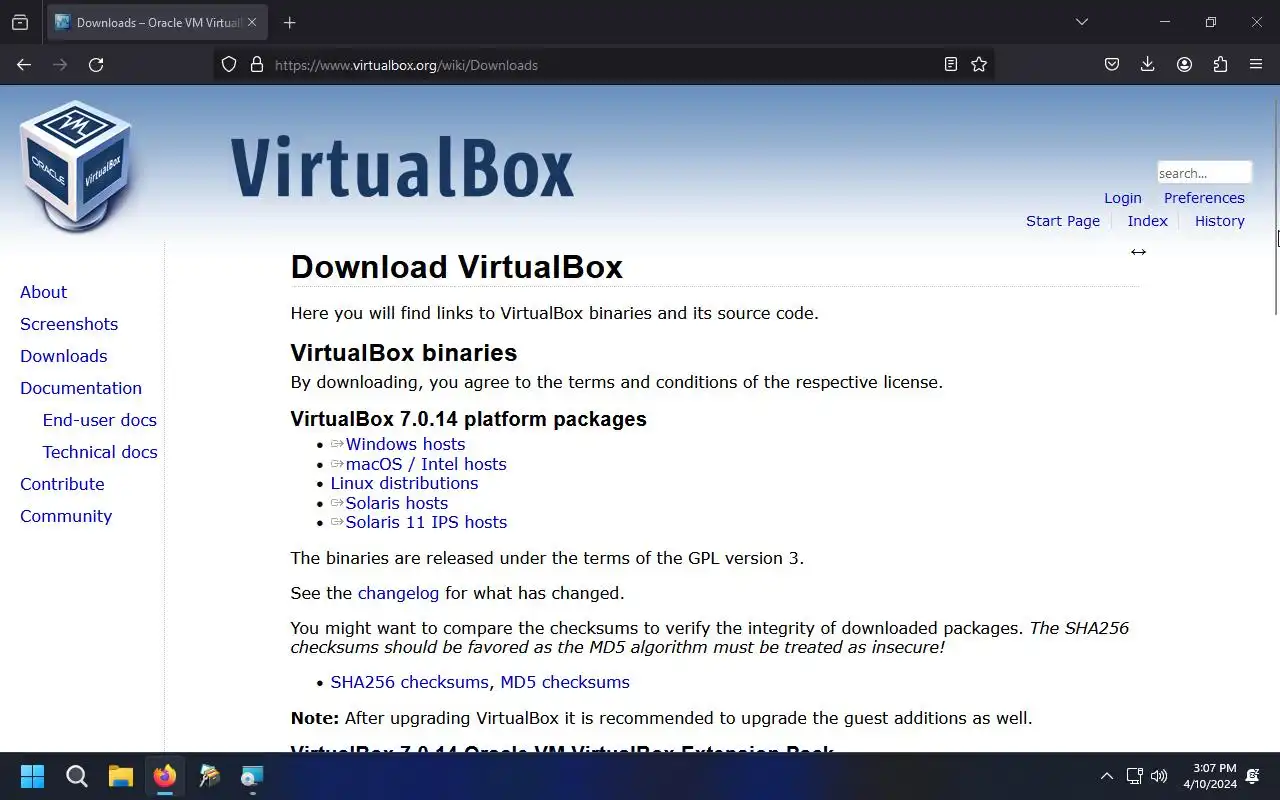1280x800 pixels.
Task: Toggle reader view icon in address bar
Action: 951,64
